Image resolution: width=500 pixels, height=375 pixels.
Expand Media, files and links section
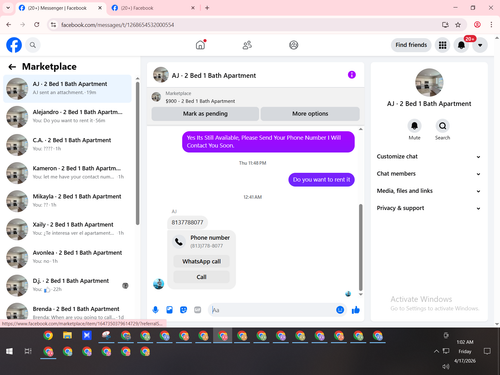coord(429,191)
